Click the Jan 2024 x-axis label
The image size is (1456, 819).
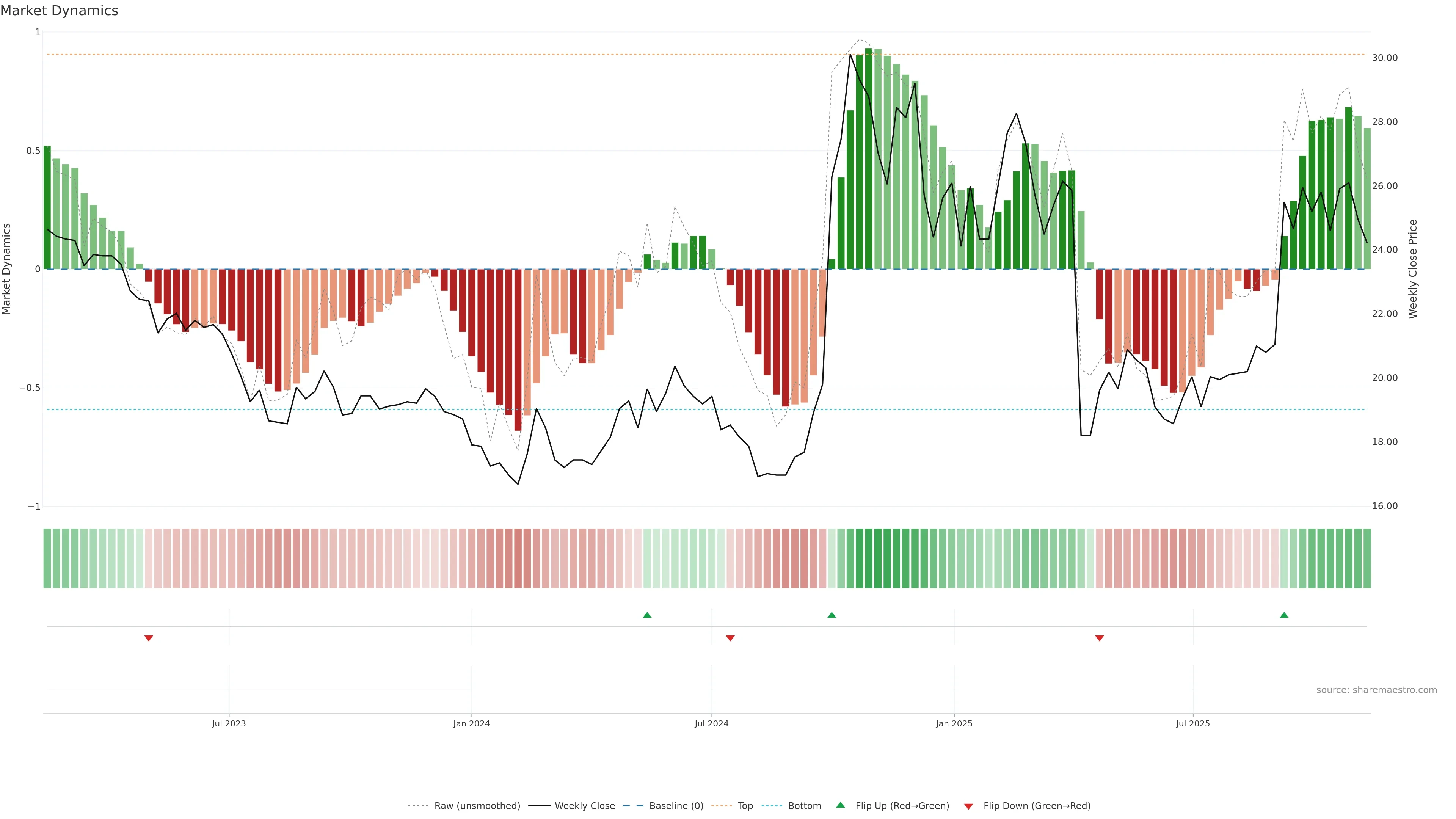pyautogui.click(x=471, y=723)
